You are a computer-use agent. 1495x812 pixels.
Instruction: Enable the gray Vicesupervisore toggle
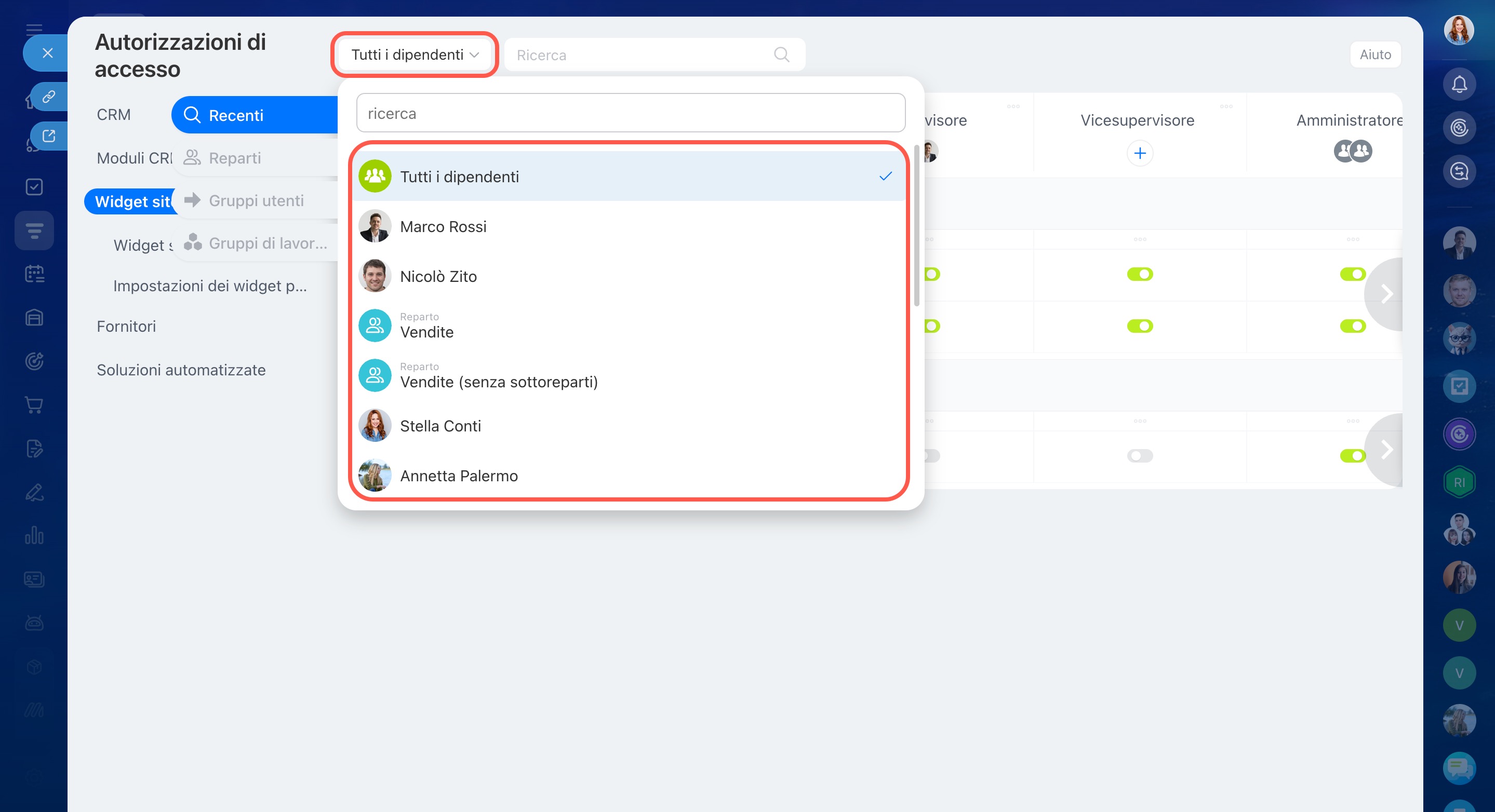(x=1139, y=456)
